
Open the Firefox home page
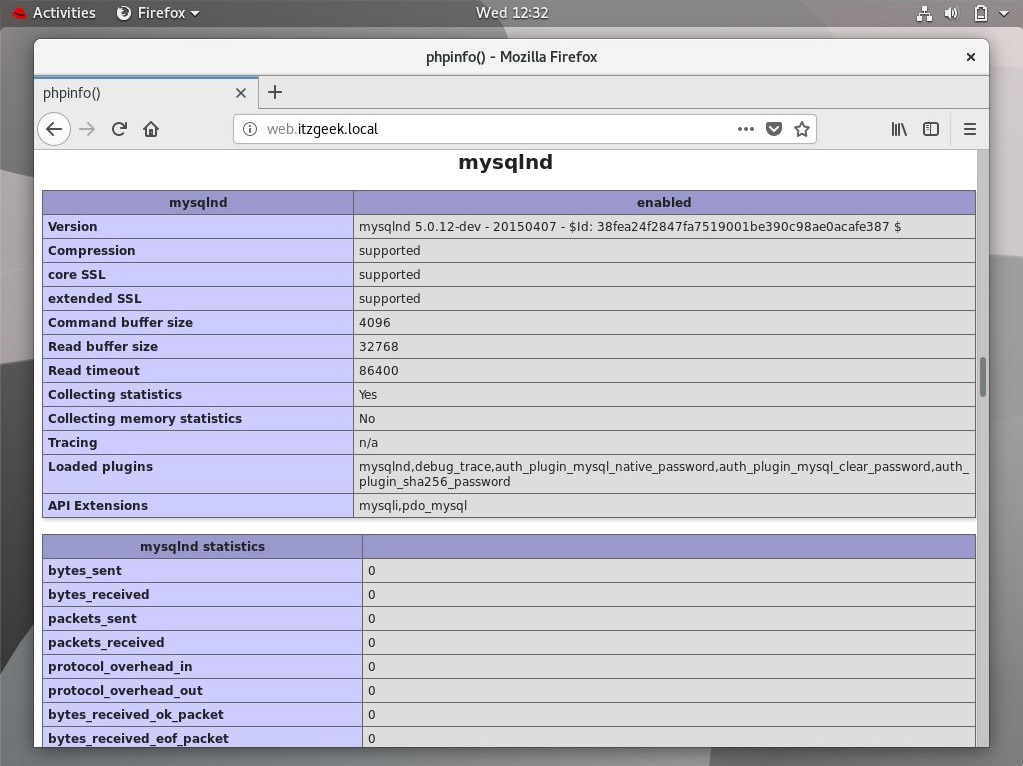[150, 128]
